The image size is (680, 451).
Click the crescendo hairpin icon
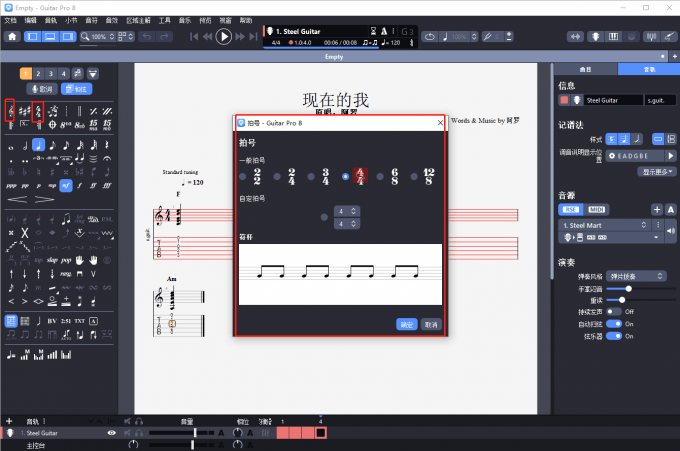[x=17, y=199]
